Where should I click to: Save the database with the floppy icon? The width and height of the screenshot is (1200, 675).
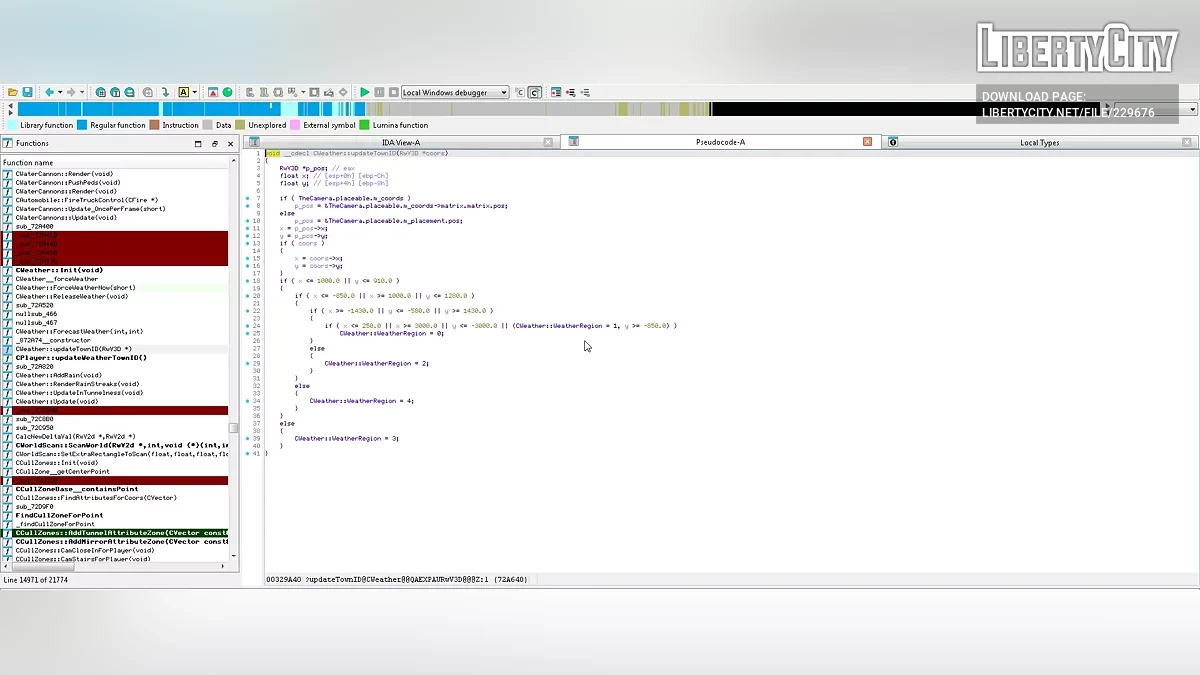[x=27, y=92]
